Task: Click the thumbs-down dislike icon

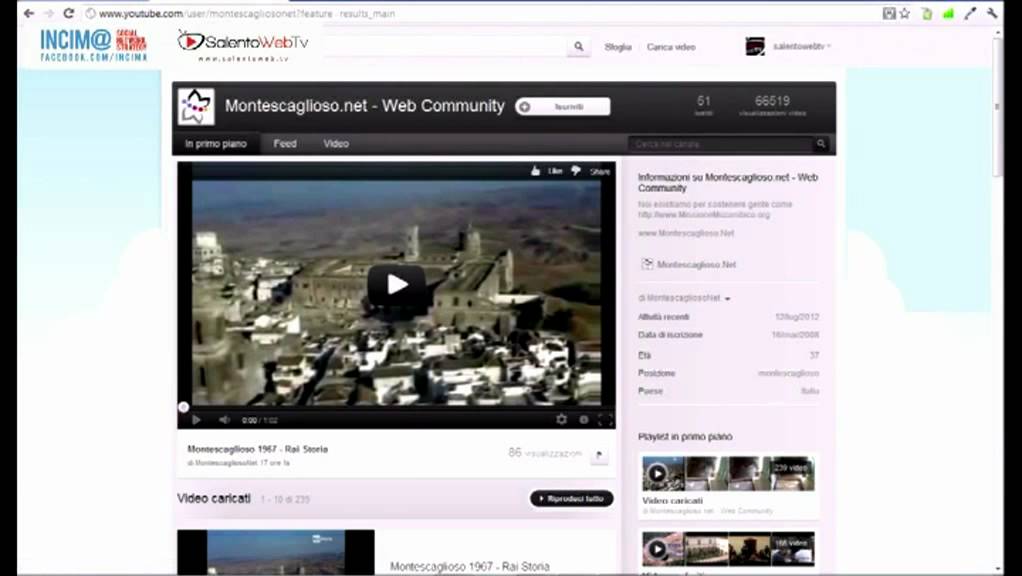Action: (x=575, y=171)
